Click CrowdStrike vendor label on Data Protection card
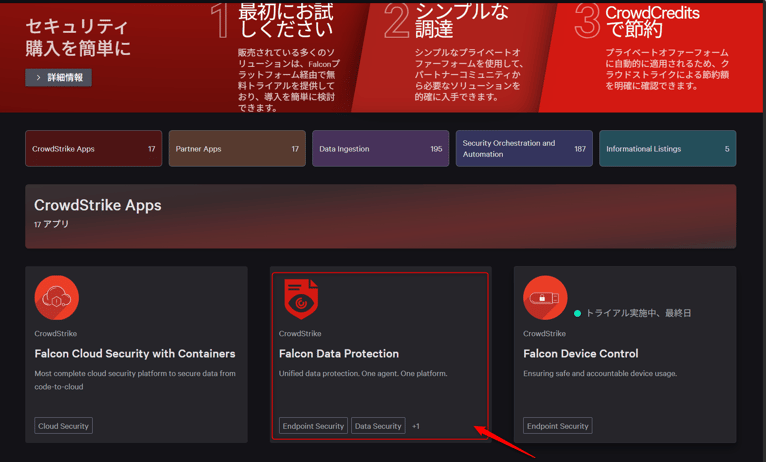Viewport: 766px width, 462px height. click(300, 334)
